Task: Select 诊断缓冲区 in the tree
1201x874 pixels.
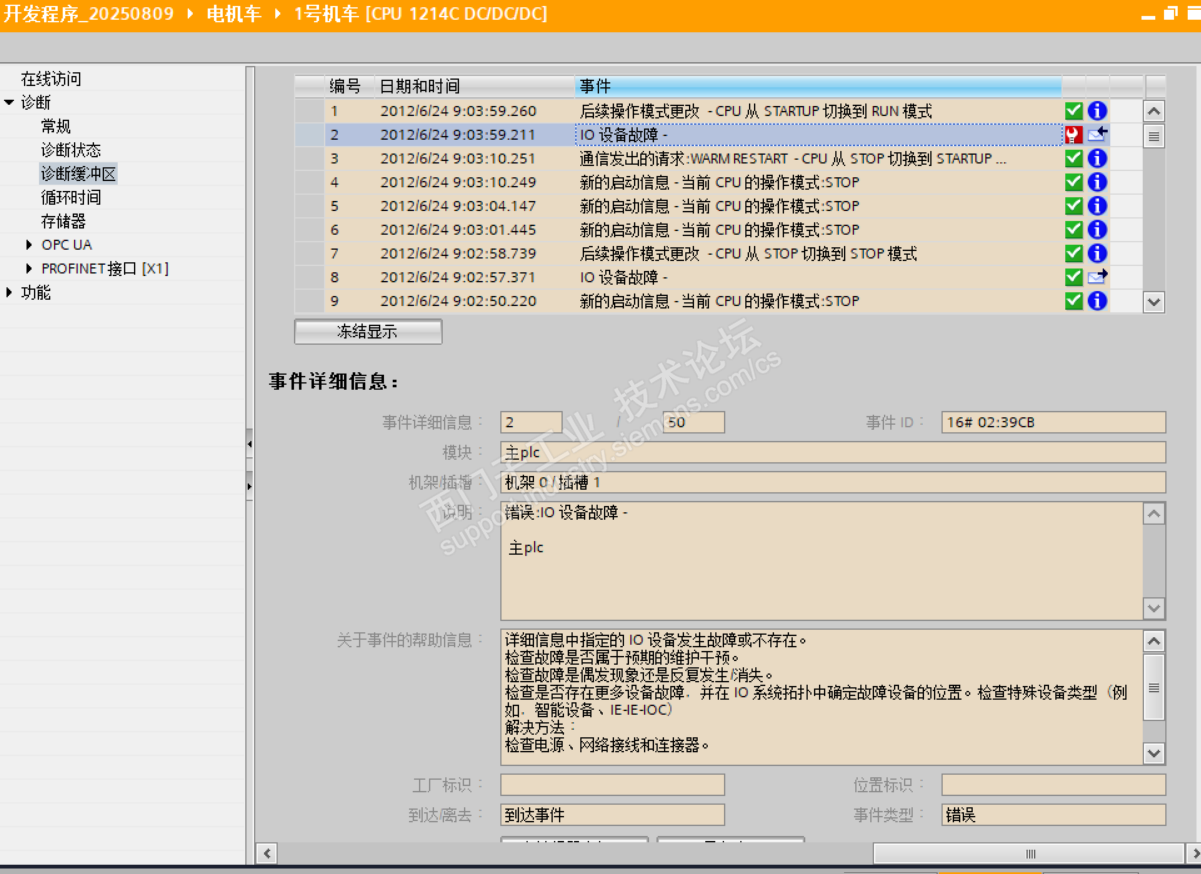Action: [78, 174]
